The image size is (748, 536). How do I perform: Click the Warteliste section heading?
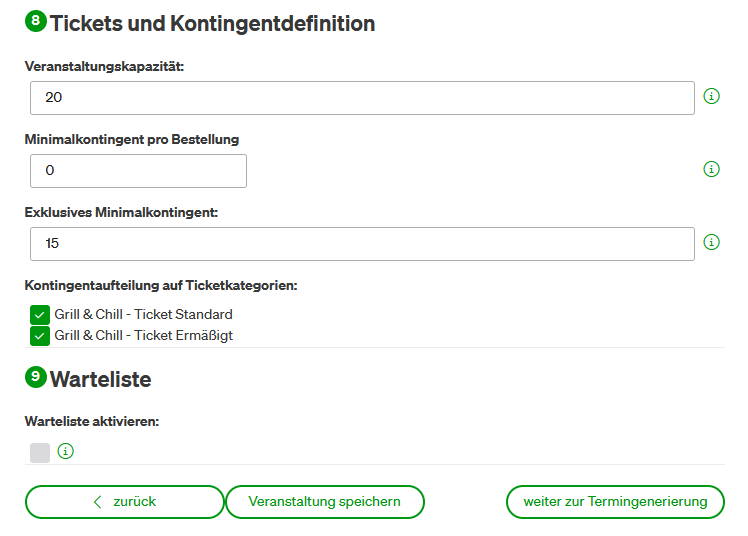(101, 380)
